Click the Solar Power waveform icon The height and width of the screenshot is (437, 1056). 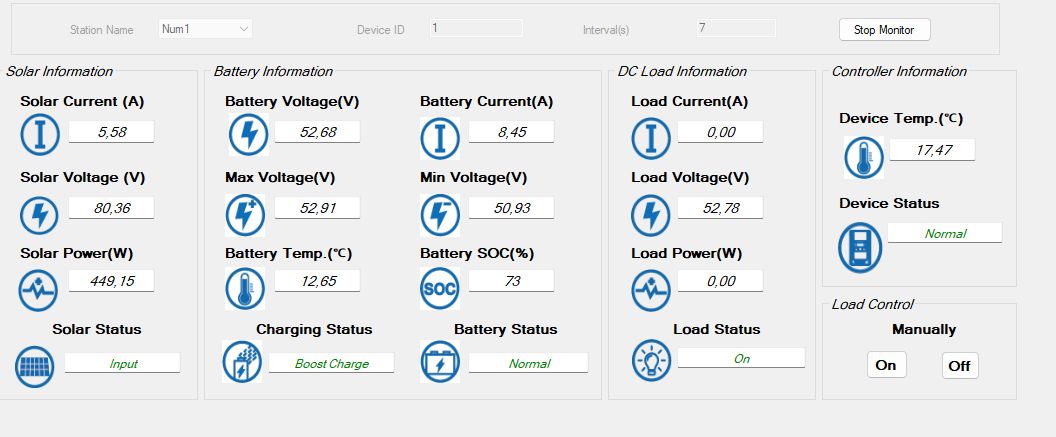pyautogui.click(x=40, y=290)
